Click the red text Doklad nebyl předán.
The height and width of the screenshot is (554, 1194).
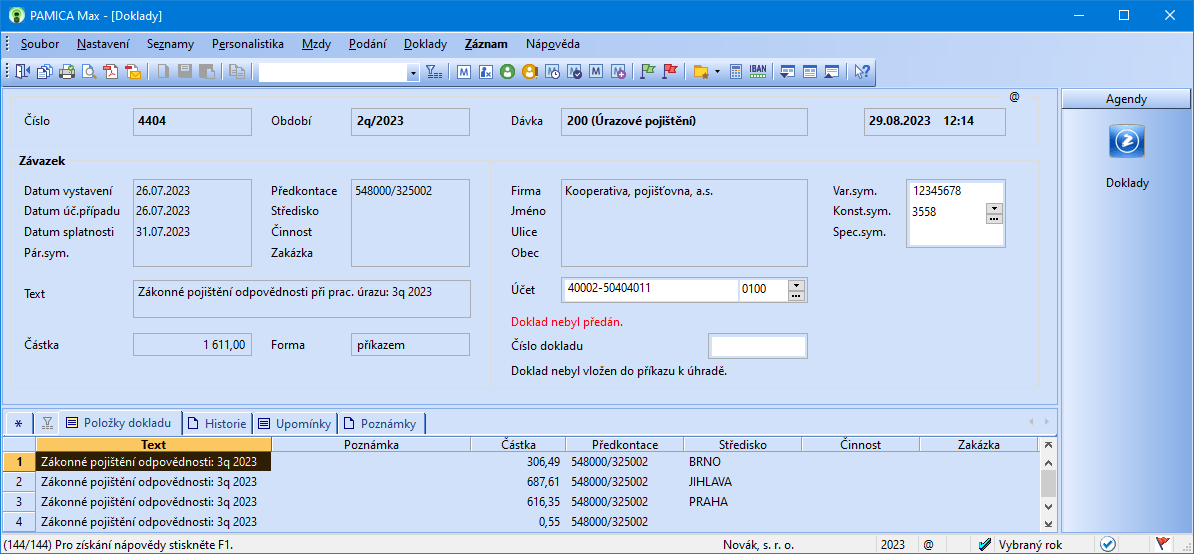pyautogui.click(x=568, y=322)
